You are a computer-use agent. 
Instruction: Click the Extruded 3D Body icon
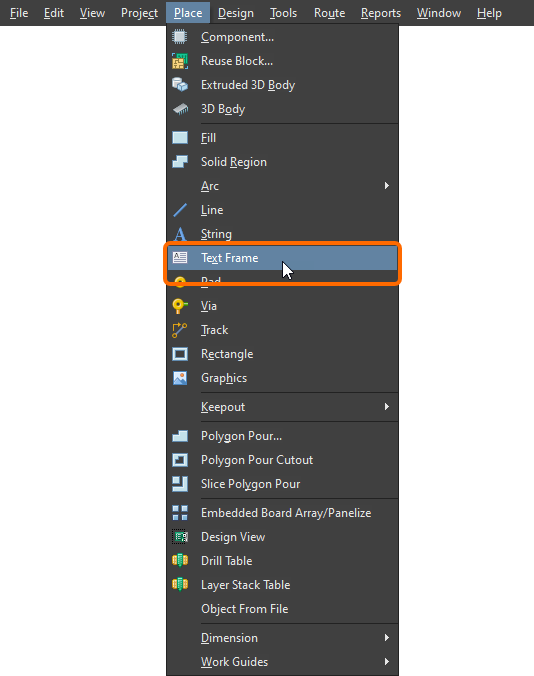[x=180, y=85]
